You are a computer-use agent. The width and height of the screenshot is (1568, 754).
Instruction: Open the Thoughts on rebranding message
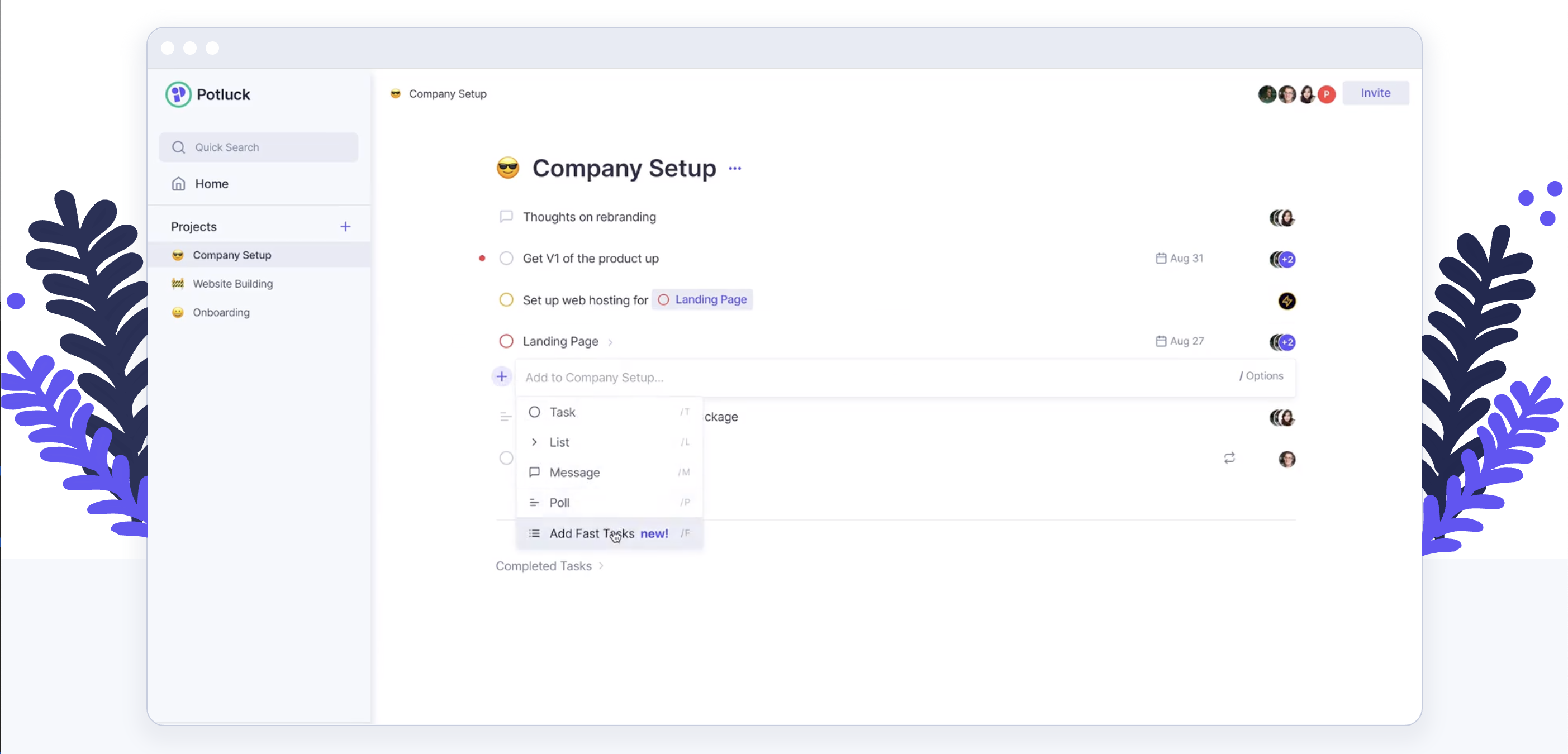(589, 217)
